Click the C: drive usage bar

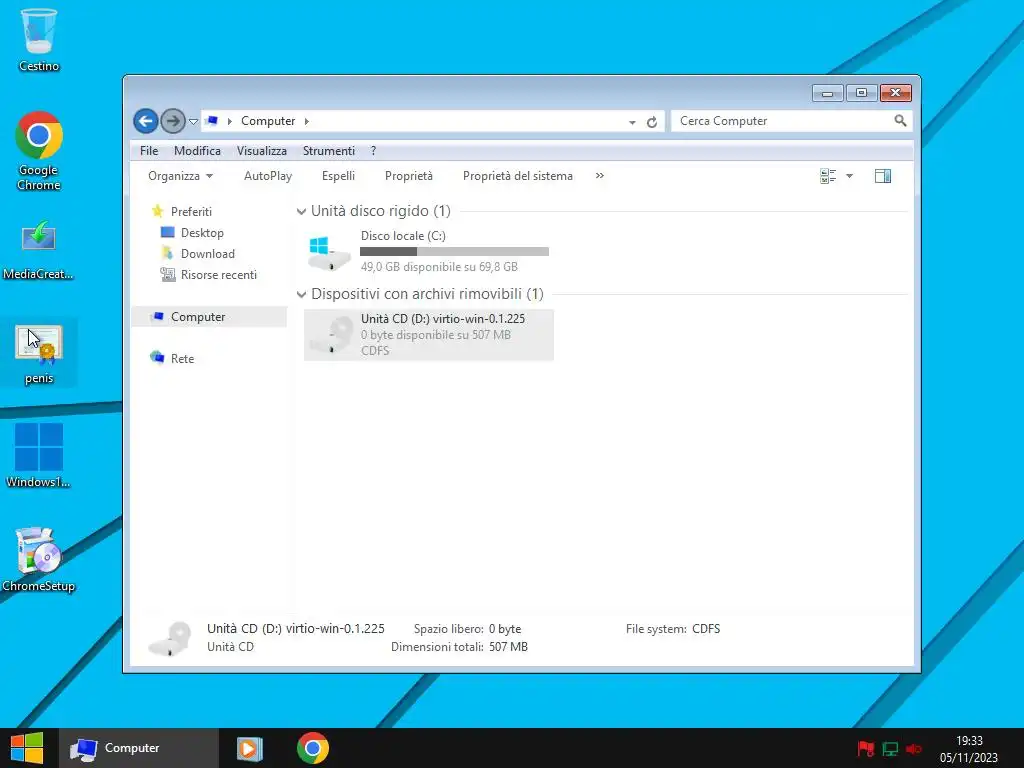pyautogui.click(x=455, y=251)
